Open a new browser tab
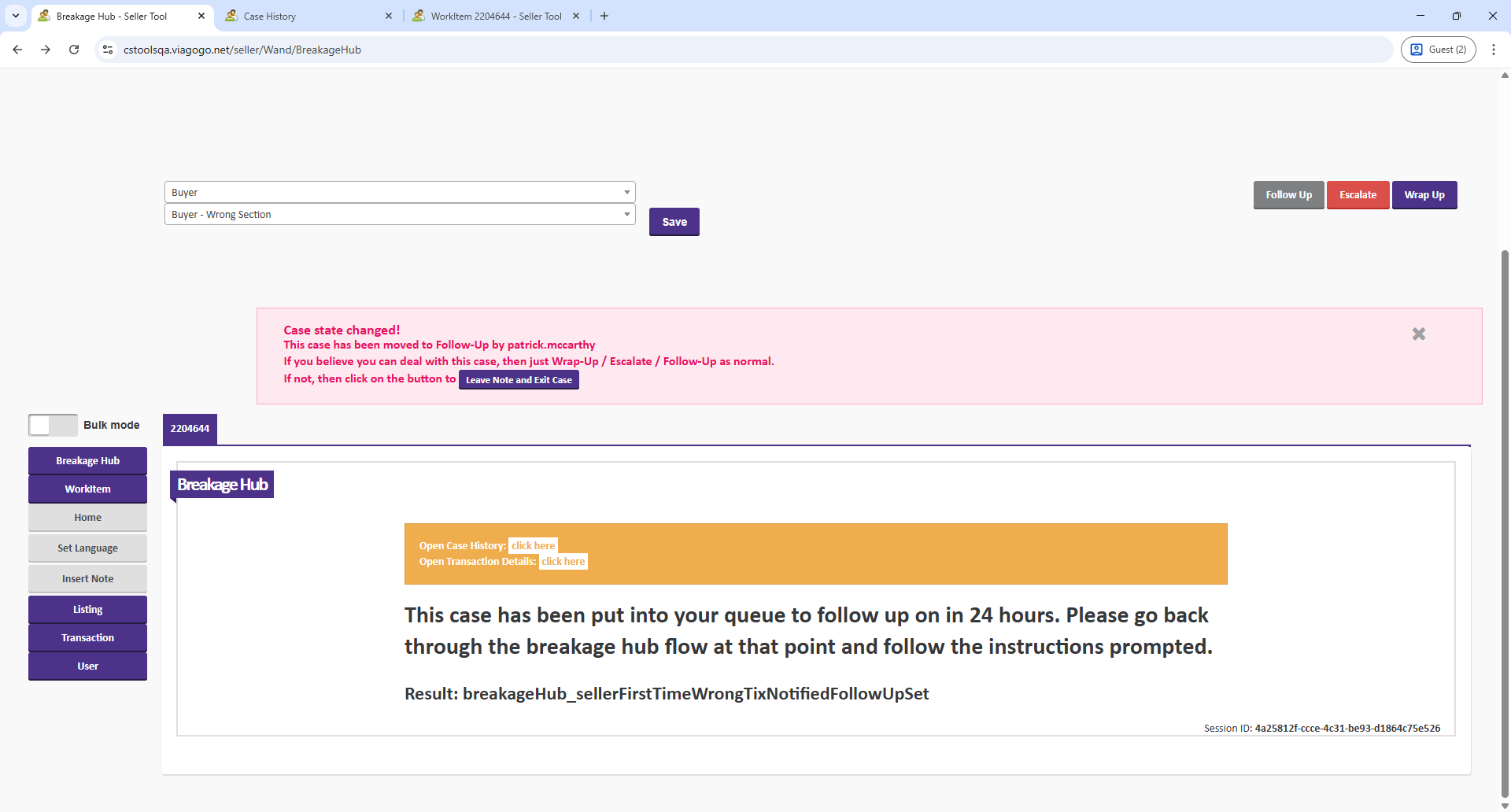This screenshot has width=1511, height=812. 604,16
